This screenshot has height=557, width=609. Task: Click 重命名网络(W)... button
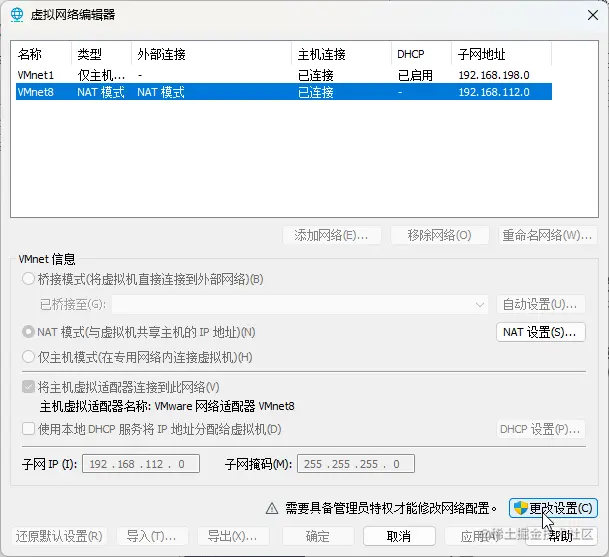coord(547,235)
